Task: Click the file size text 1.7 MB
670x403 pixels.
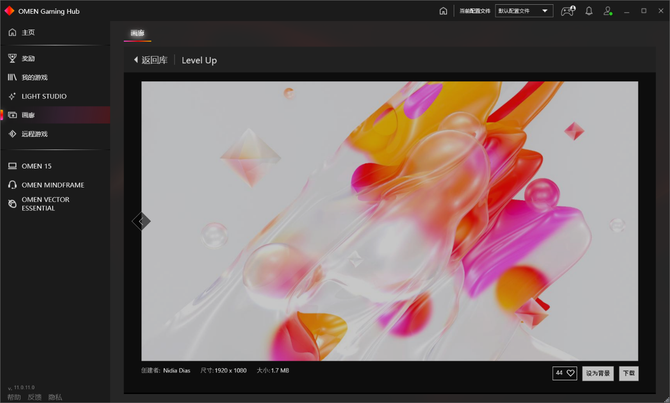Action: (280, 371)
